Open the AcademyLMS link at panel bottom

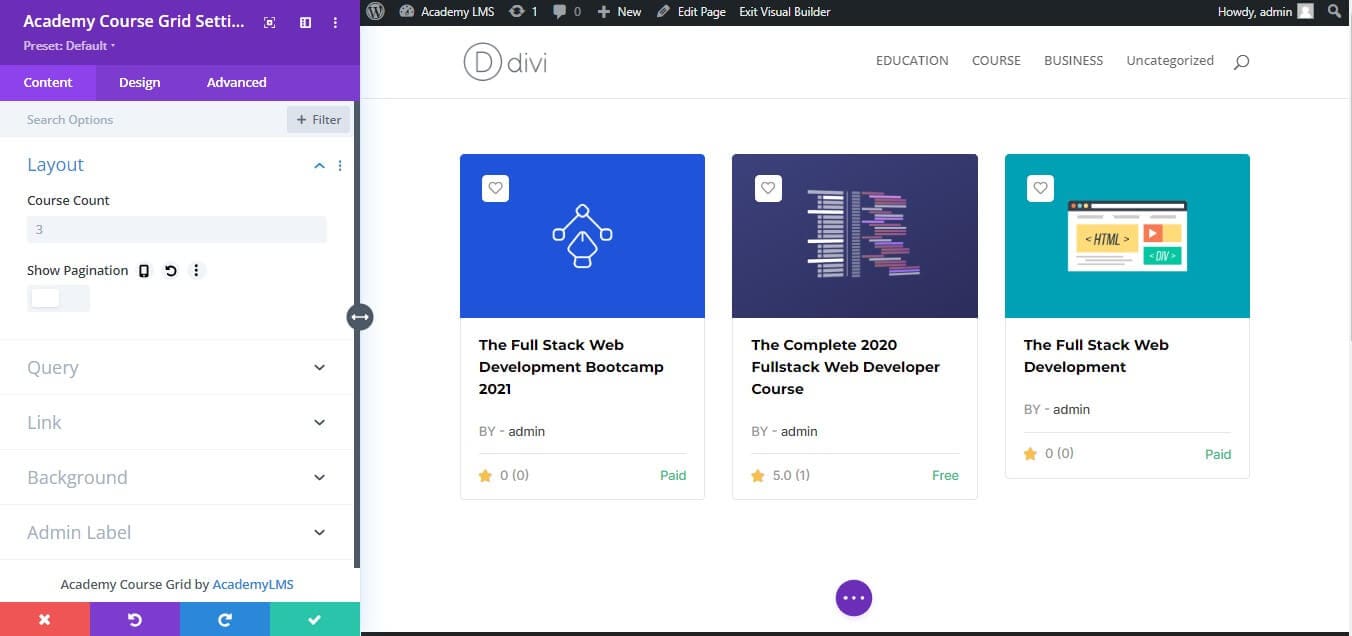(253, 584)
